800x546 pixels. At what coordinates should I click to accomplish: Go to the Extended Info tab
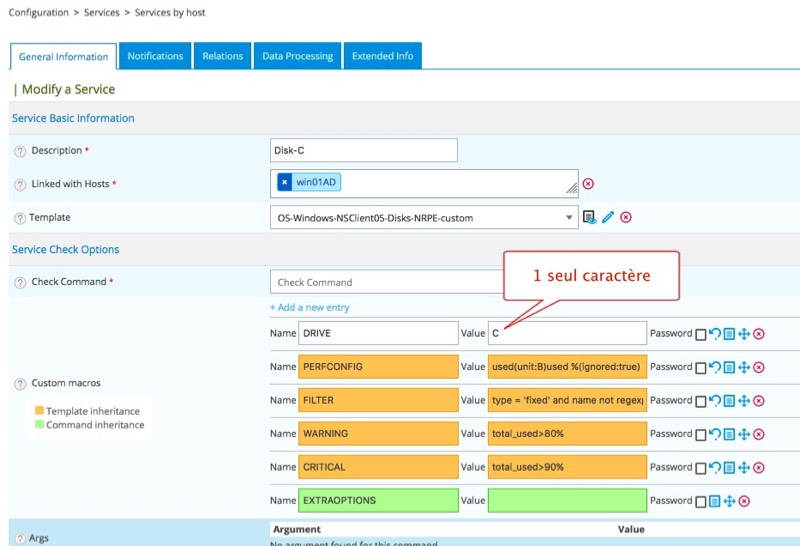pos(382,56)
